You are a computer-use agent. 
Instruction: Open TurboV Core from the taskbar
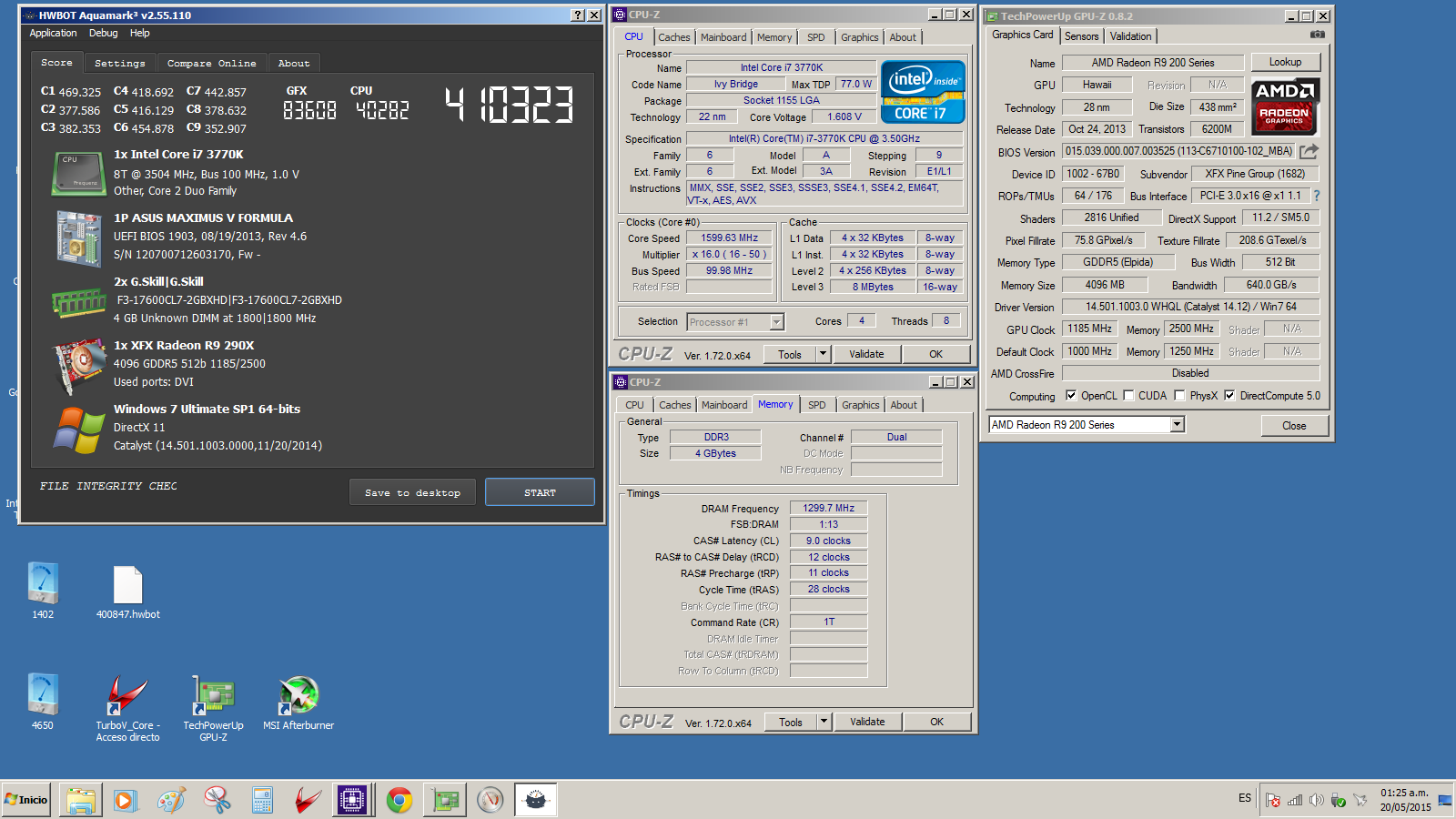308,800
